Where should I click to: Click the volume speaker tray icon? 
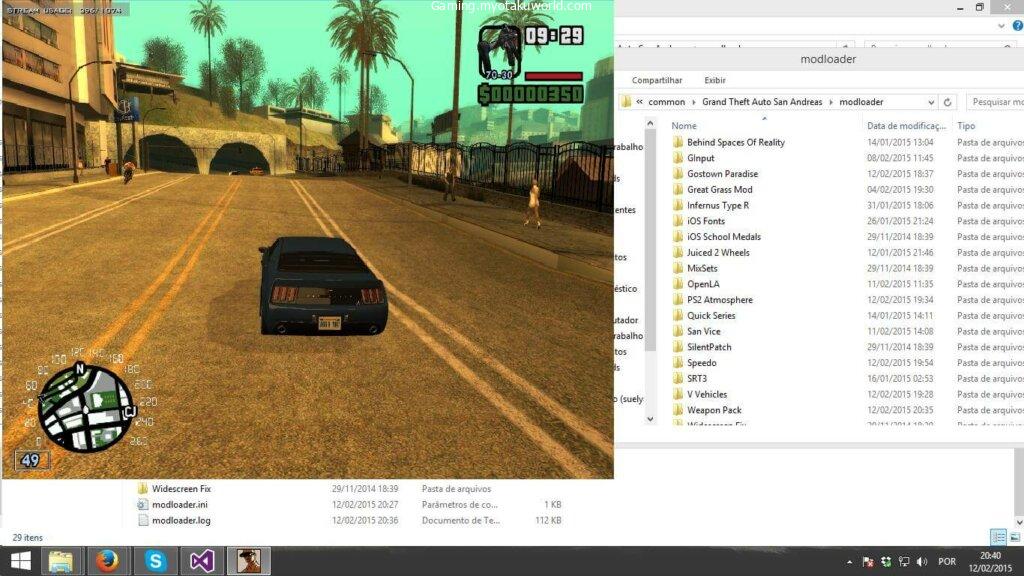point(921,562)
